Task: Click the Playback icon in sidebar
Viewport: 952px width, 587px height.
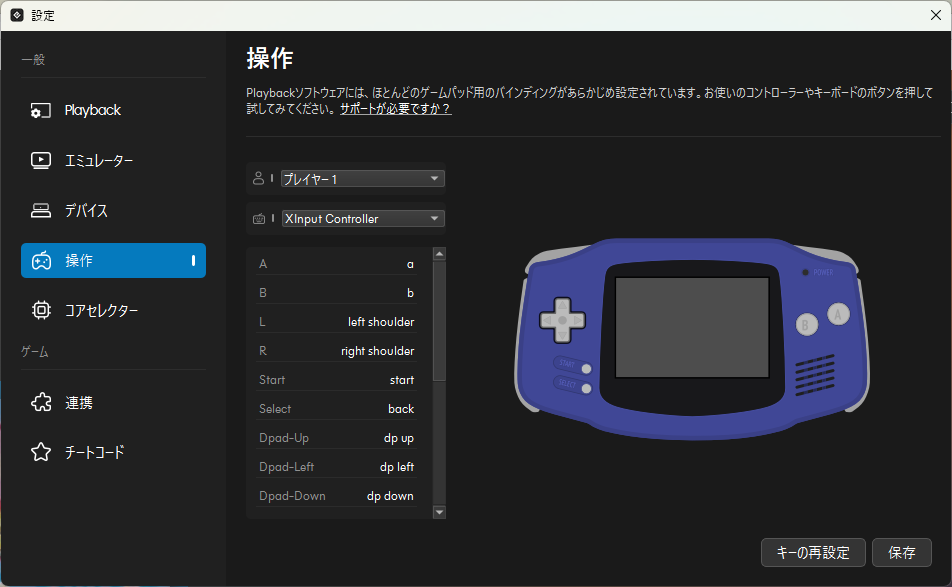Action: (40, 111)
